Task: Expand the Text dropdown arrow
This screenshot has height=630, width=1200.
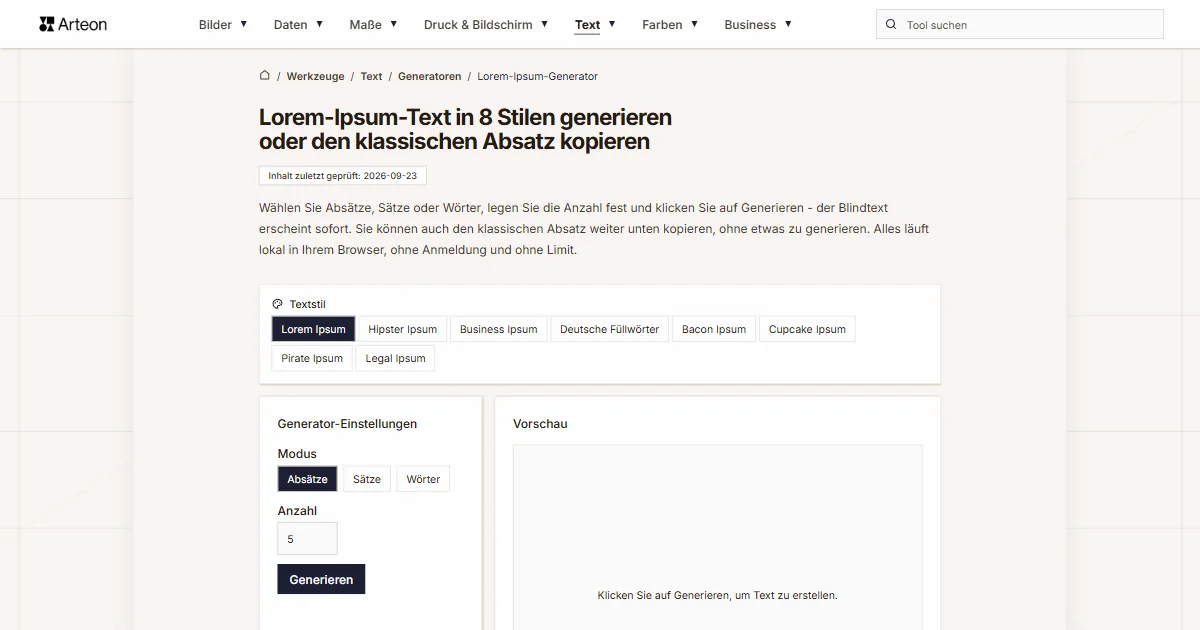Action: (x=612, y=24)
